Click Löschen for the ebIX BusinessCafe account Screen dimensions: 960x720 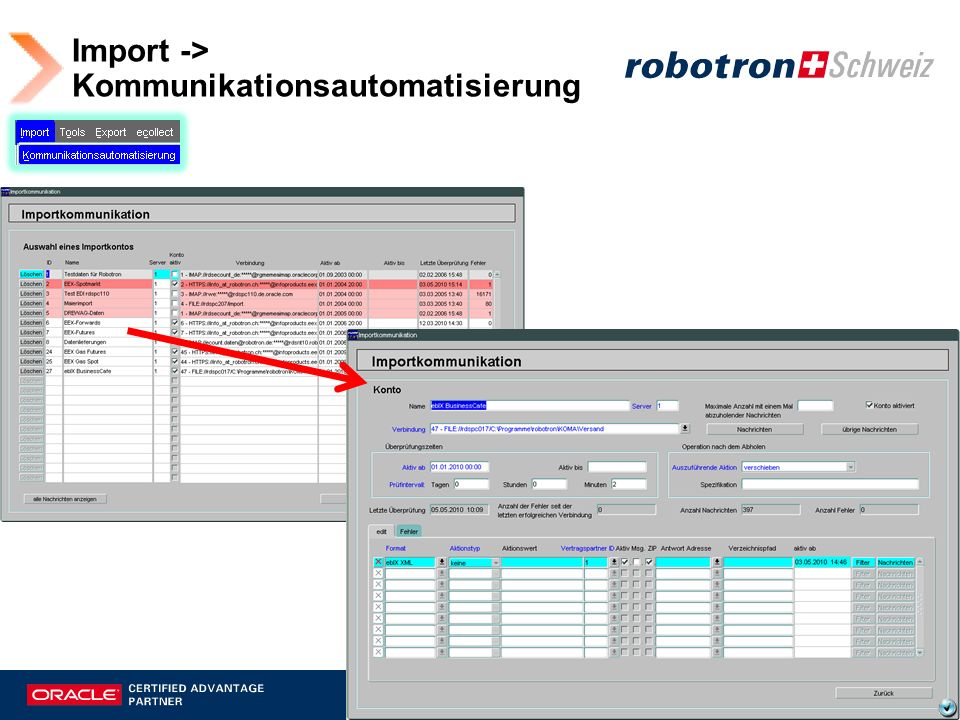(31, 371)
